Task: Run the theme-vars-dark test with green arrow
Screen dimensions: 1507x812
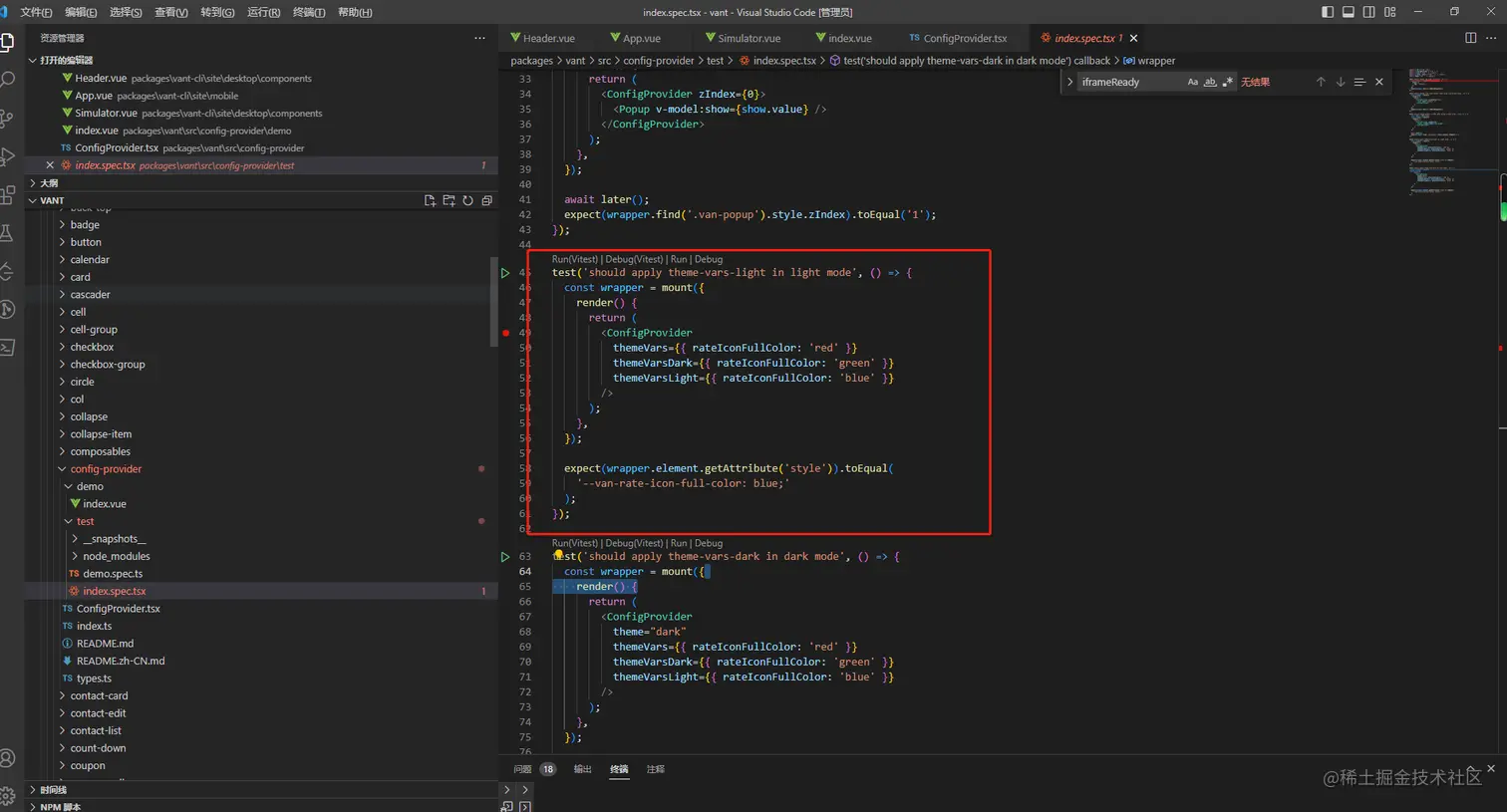Action: tap(505, 557)
